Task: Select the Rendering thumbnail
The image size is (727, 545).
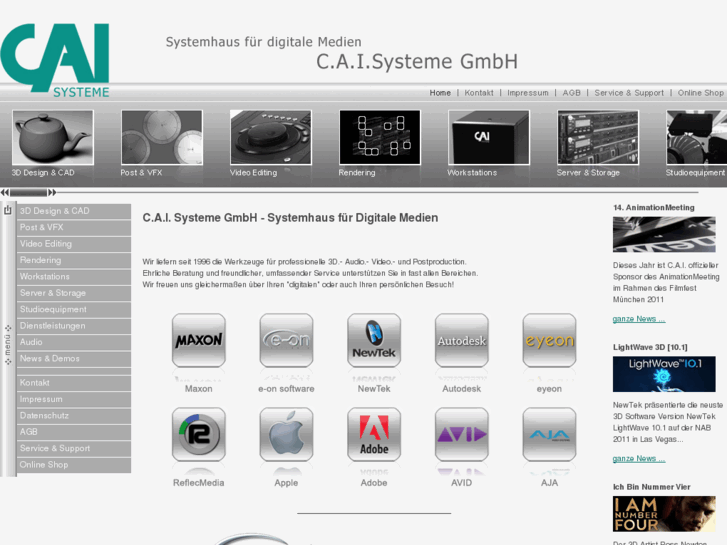Action: [x=380, y=137]
